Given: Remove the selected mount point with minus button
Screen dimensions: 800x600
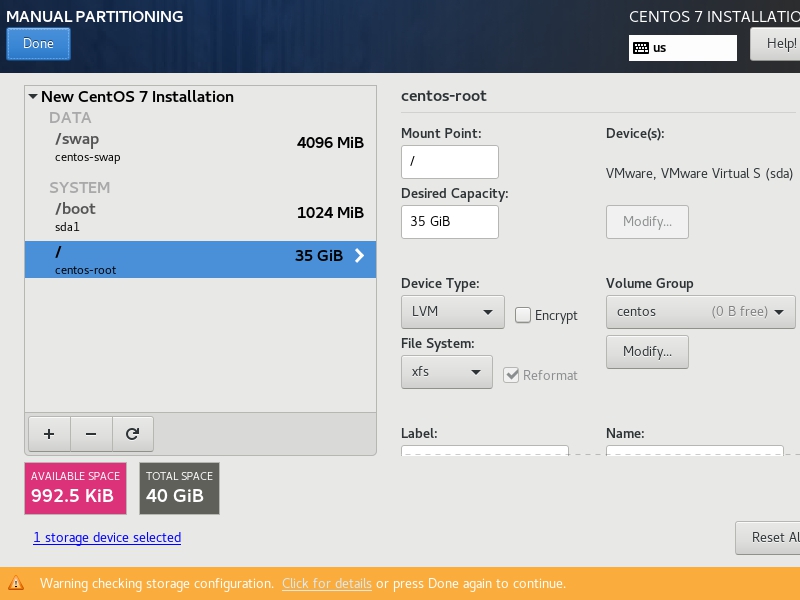Looking at the screenshot, I should 91,434.
